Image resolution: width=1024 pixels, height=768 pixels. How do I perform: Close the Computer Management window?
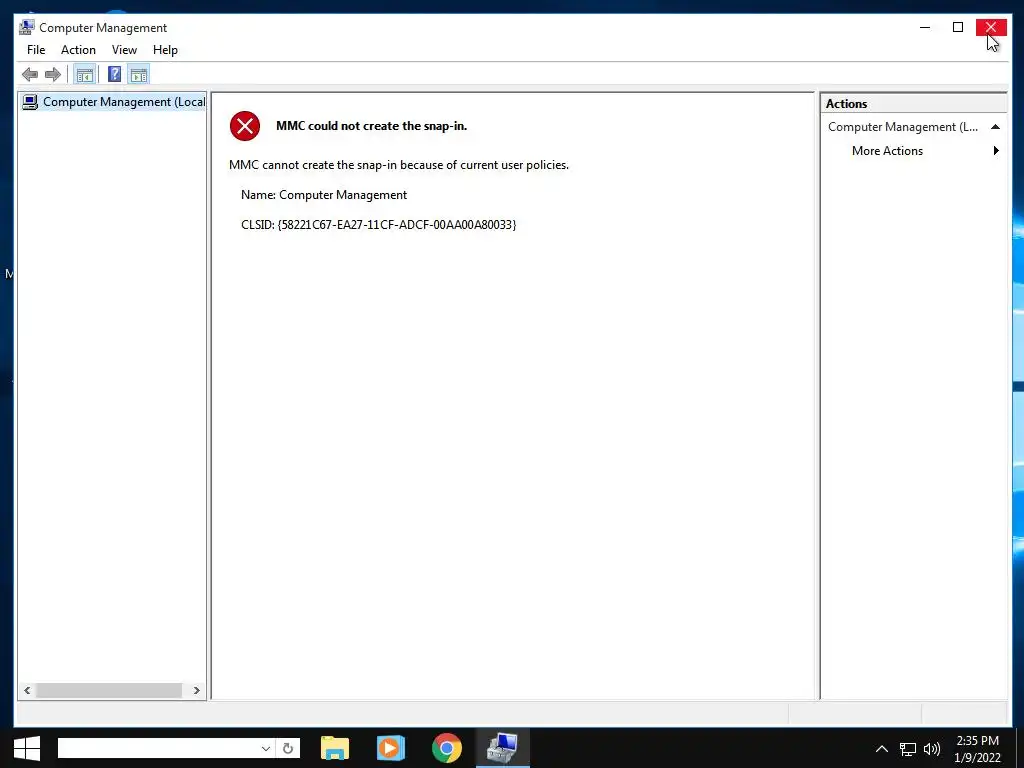991,27
